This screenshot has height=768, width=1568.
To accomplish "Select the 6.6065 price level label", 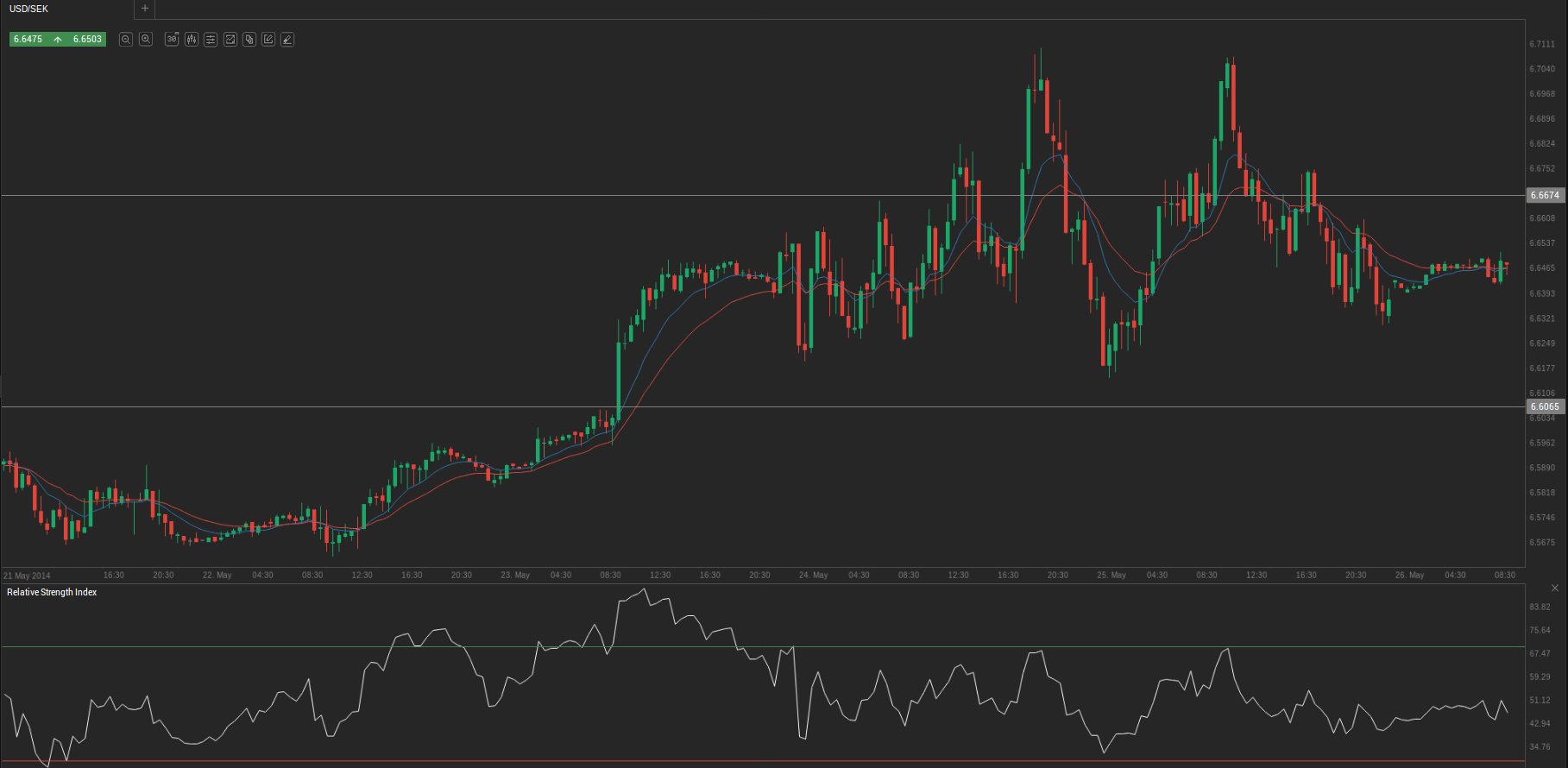I will point(1544,407).
